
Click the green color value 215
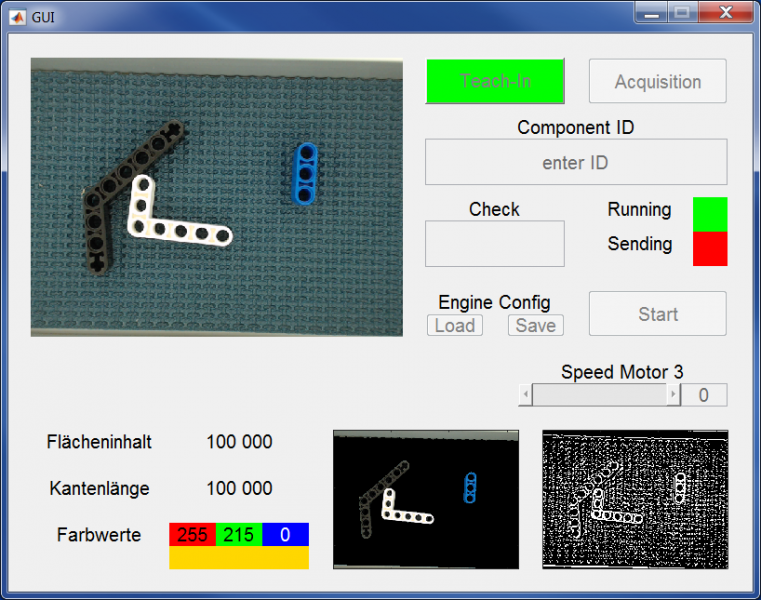(238, 534)
